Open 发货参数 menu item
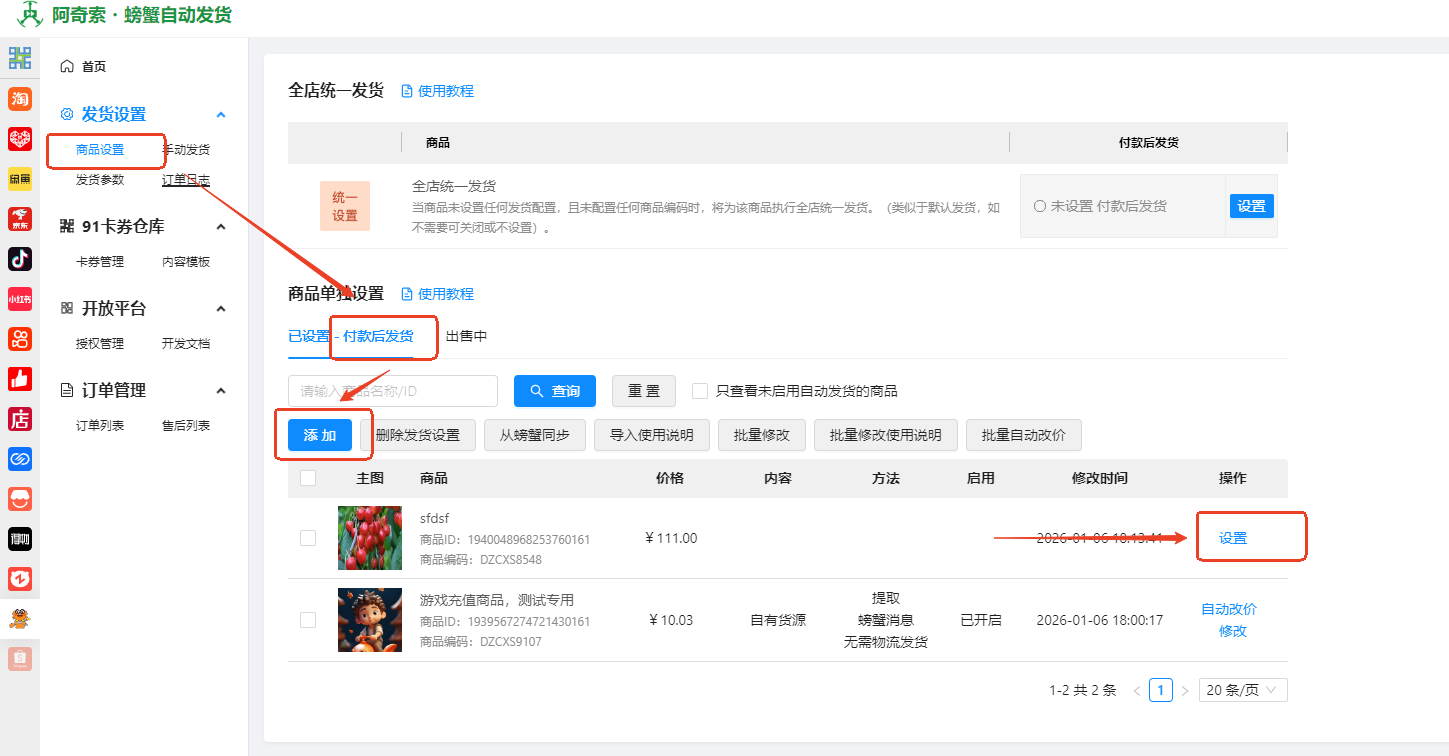Viewport: 1449px width, 756px height. [100, 180]
